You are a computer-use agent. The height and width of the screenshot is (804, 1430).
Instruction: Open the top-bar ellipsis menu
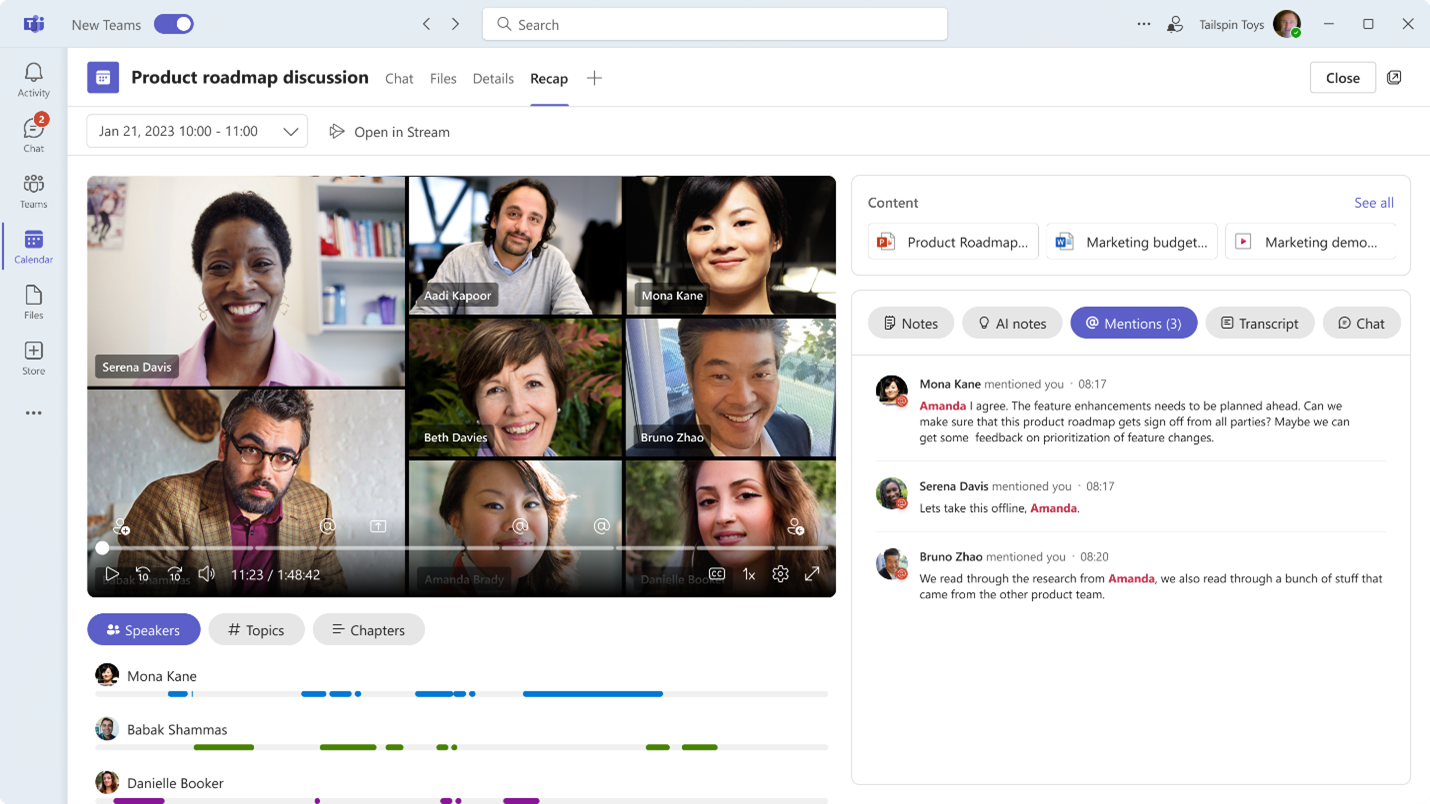pos(1143,23)
